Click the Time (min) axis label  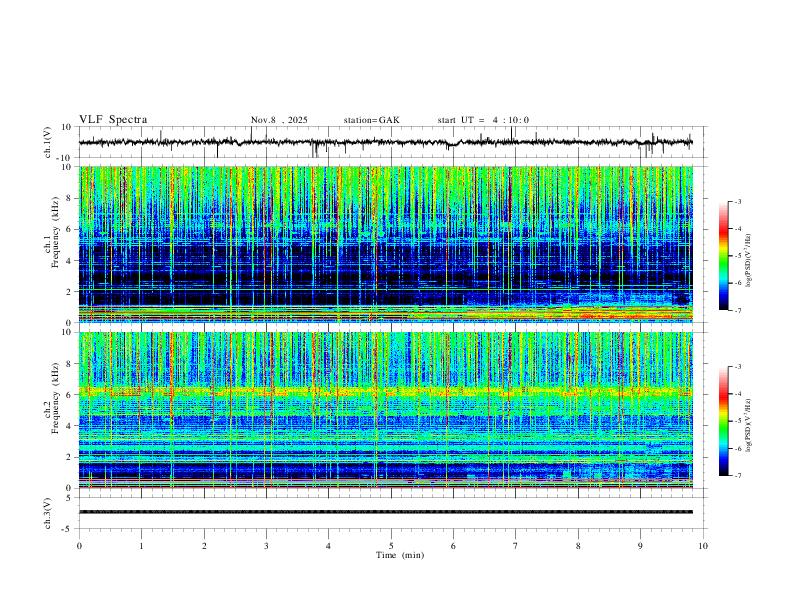click(x=400, y=555)
